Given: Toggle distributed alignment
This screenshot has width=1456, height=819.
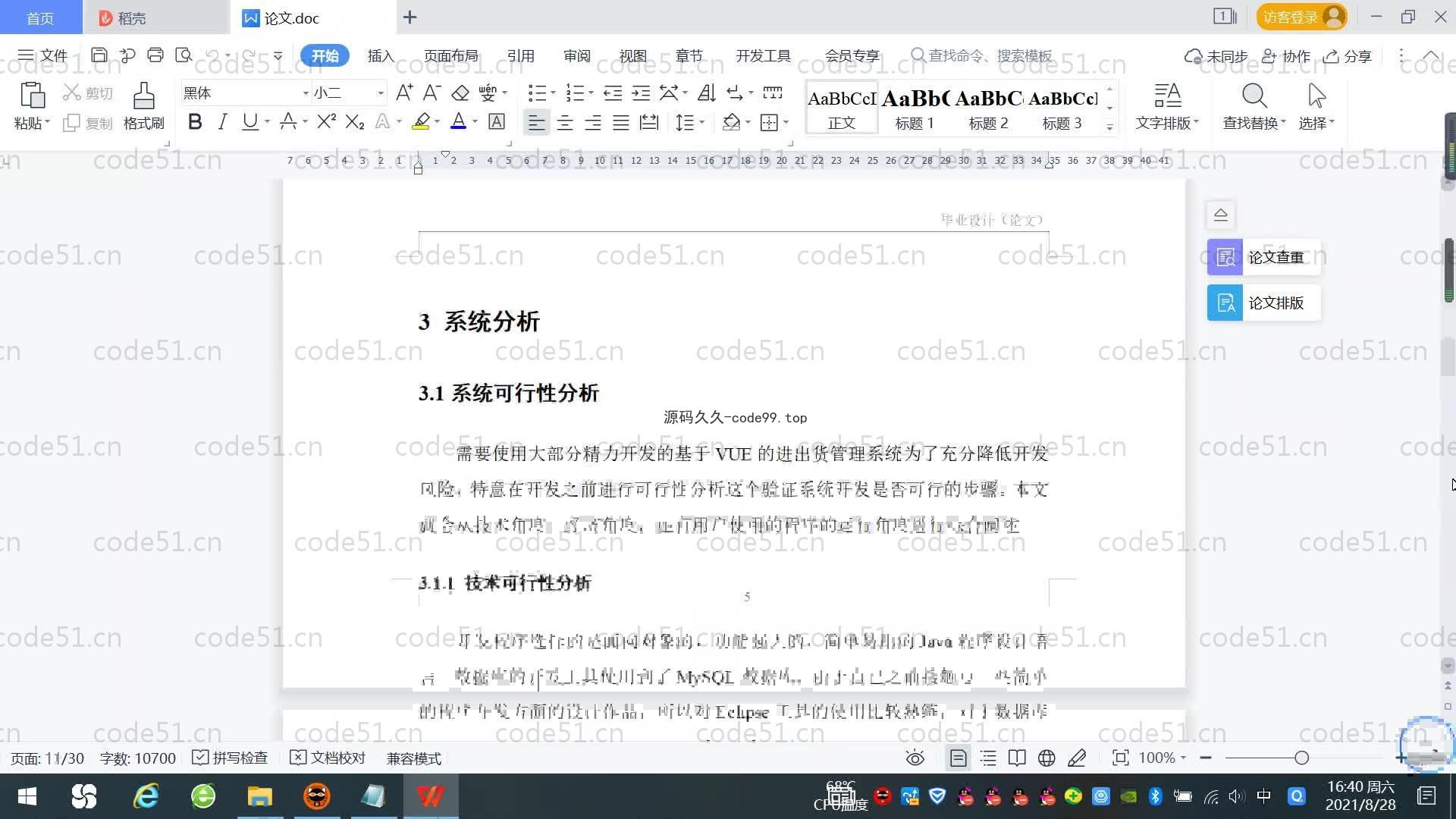Looking at the screenshot, I should pos(649,122).
